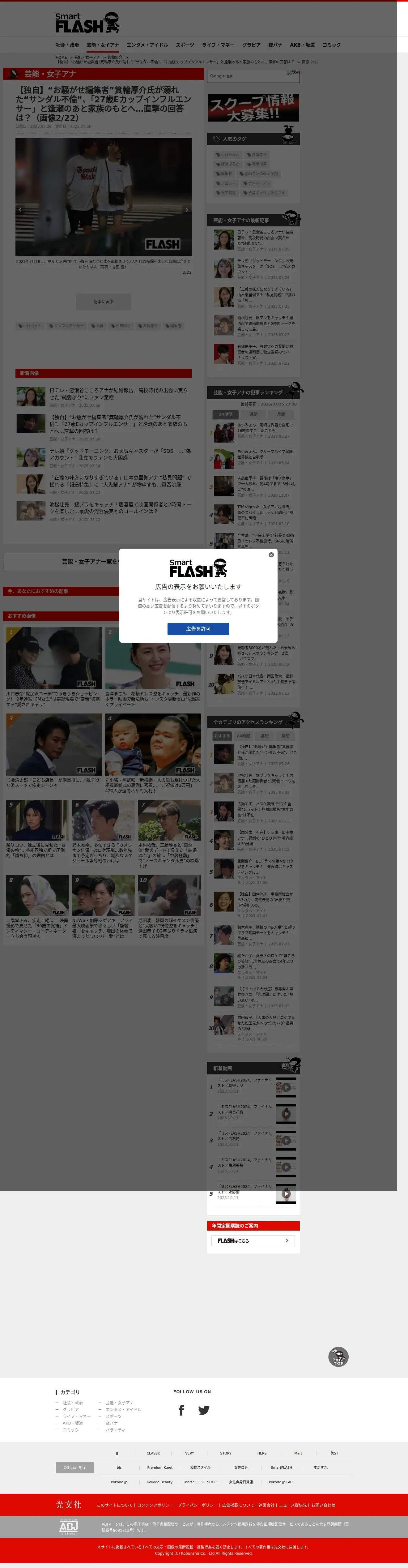408x1568 pixels.
Task: Open kokode Beauty link in footer
Action: [x=160, y=1482]
